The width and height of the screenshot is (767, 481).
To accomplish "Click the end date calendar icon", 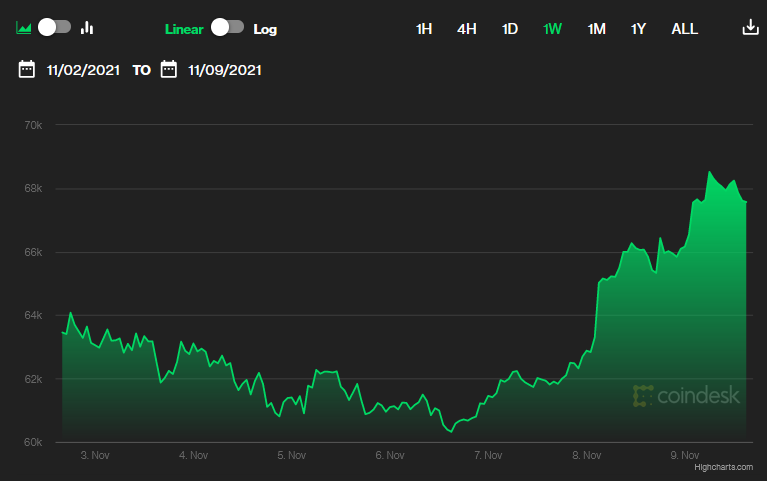I will 169,70.
